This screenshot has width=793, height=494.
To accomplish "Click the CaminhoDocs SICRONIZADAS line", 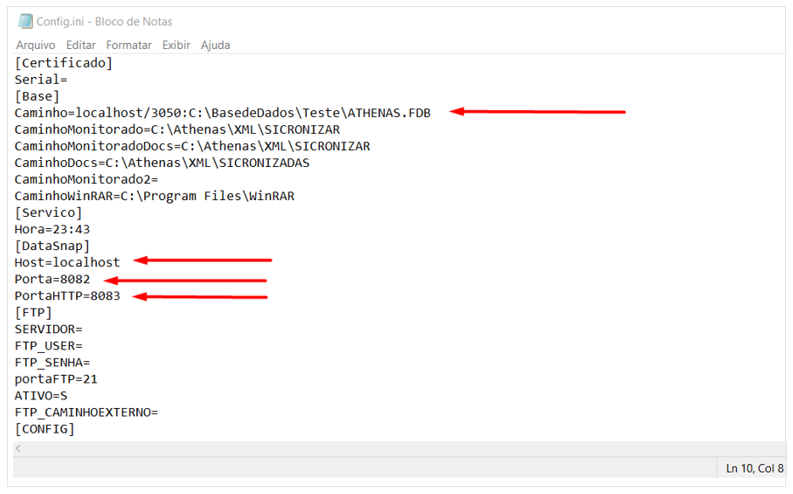I will (x=162, y=163).
